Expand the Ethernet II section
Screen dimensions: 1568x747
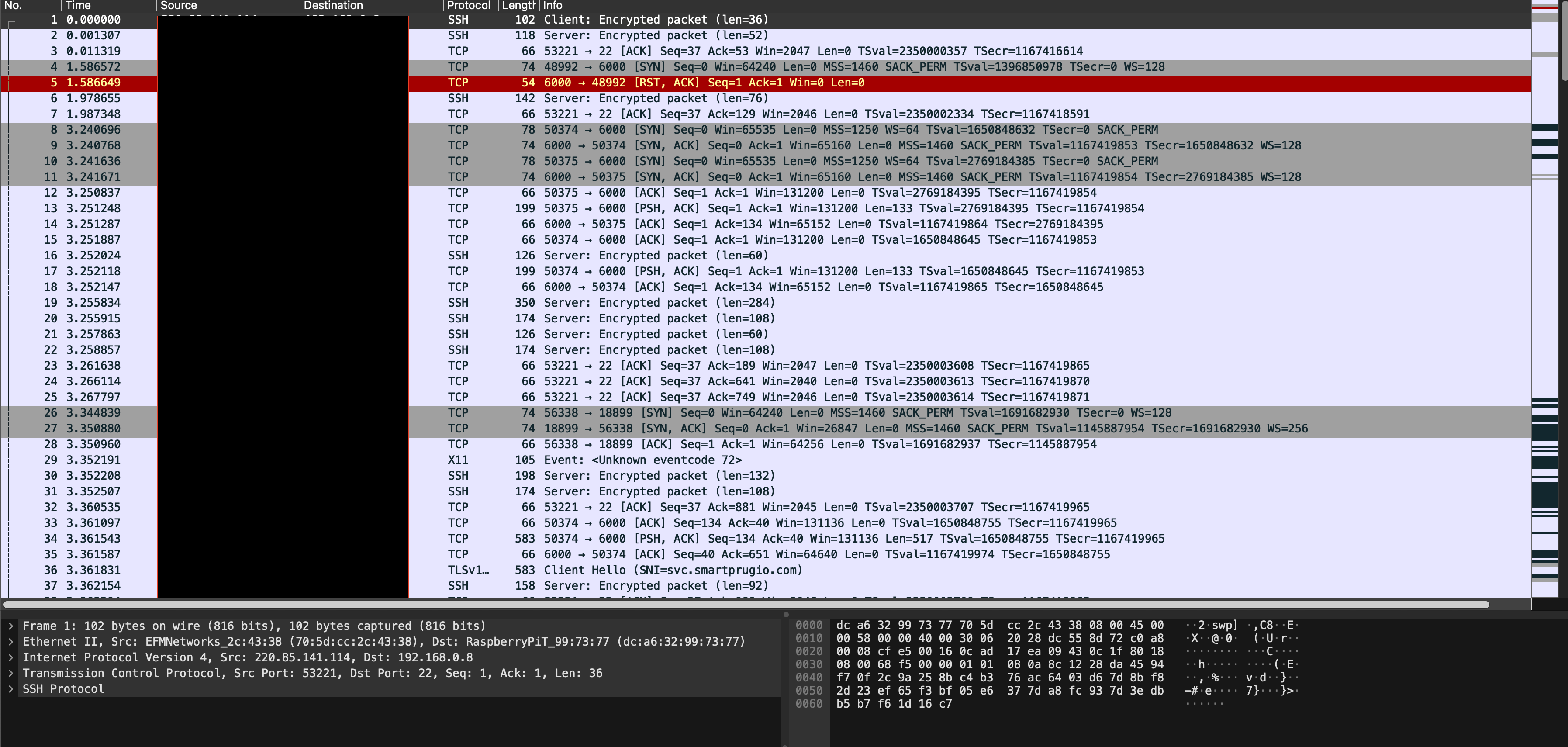10,642
